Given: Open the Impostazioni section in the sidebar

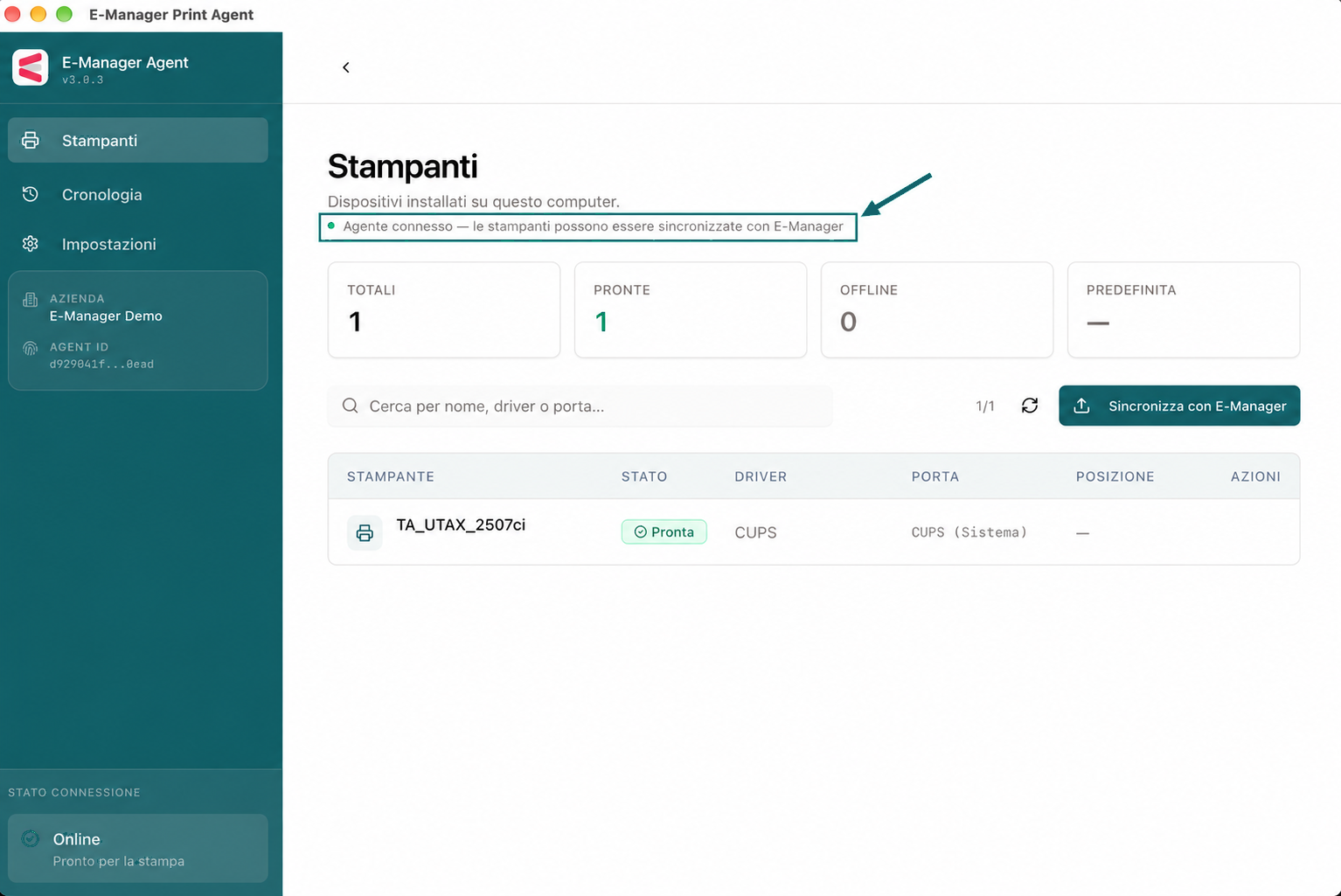Looking at the screenshot, I should (138, 244).
